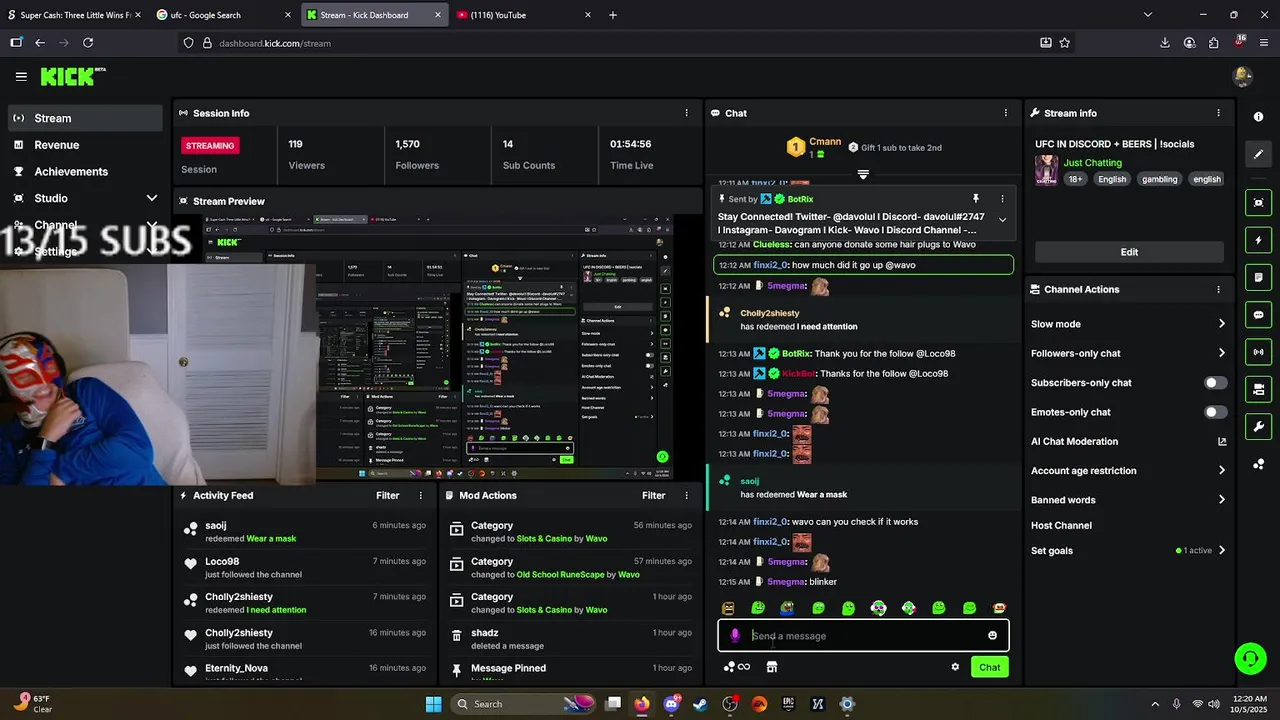The width and height of the screenshot is (1280, 720).
Task: Click the Edit stream info button
Action: (1129, 252)
